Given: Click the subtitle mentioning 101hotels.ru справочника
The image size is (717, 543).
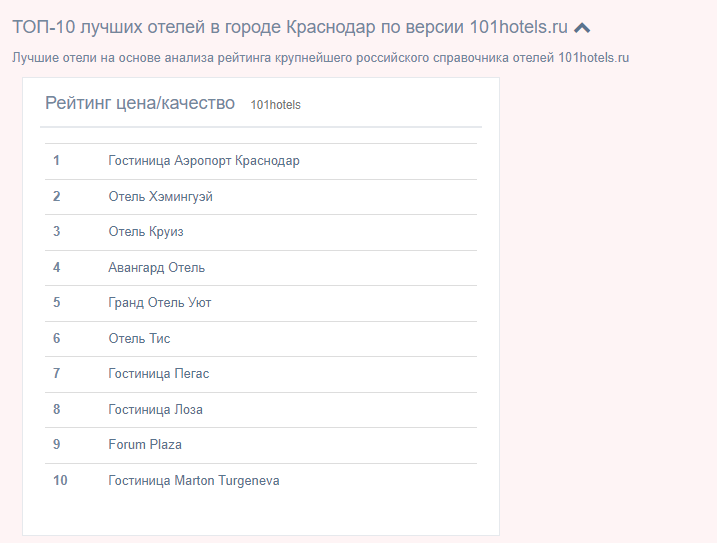Looking at the screenshot, I should pos(321,58).
